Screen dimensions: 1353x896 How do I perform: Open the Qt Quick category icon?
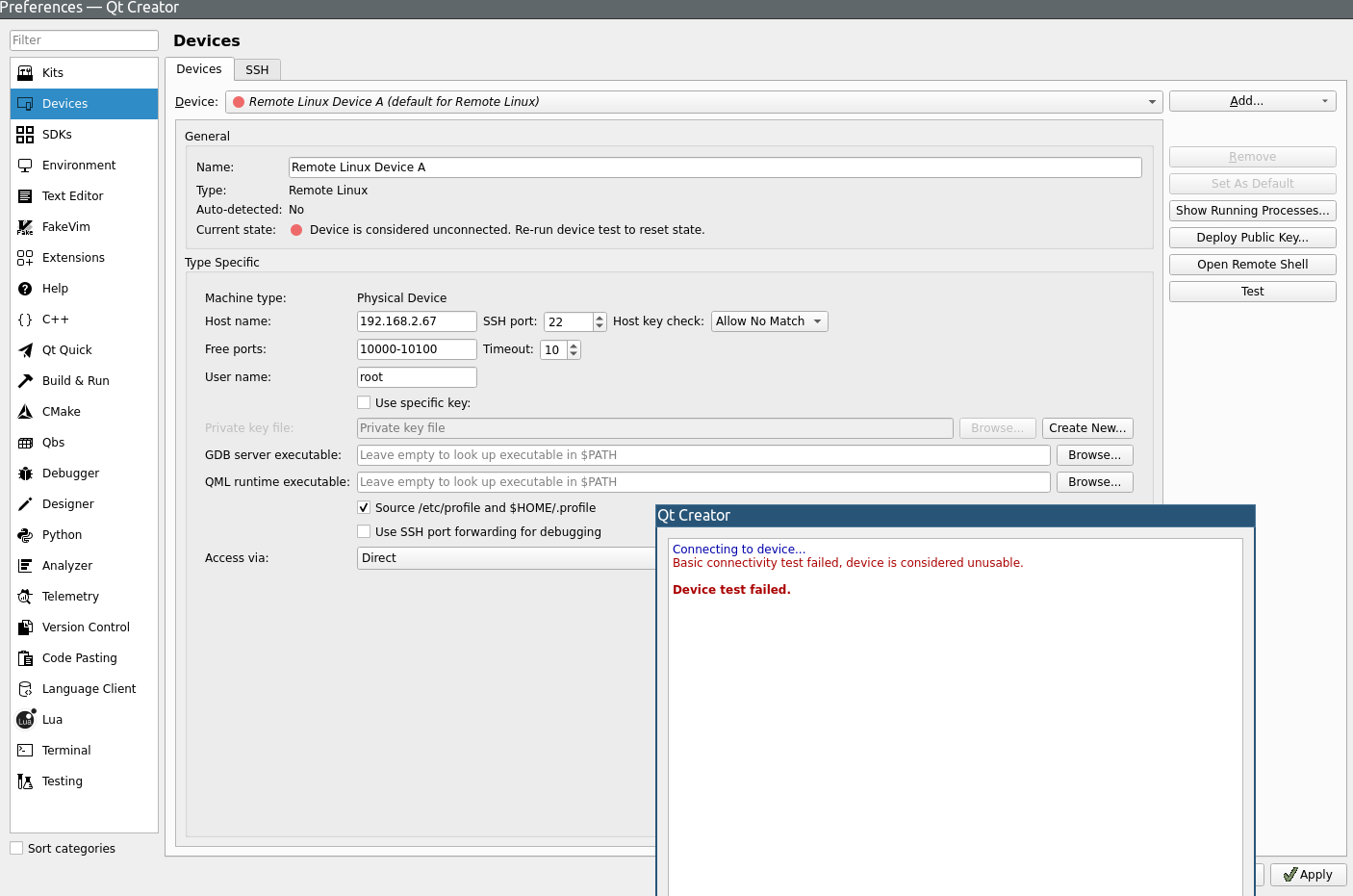25,350
